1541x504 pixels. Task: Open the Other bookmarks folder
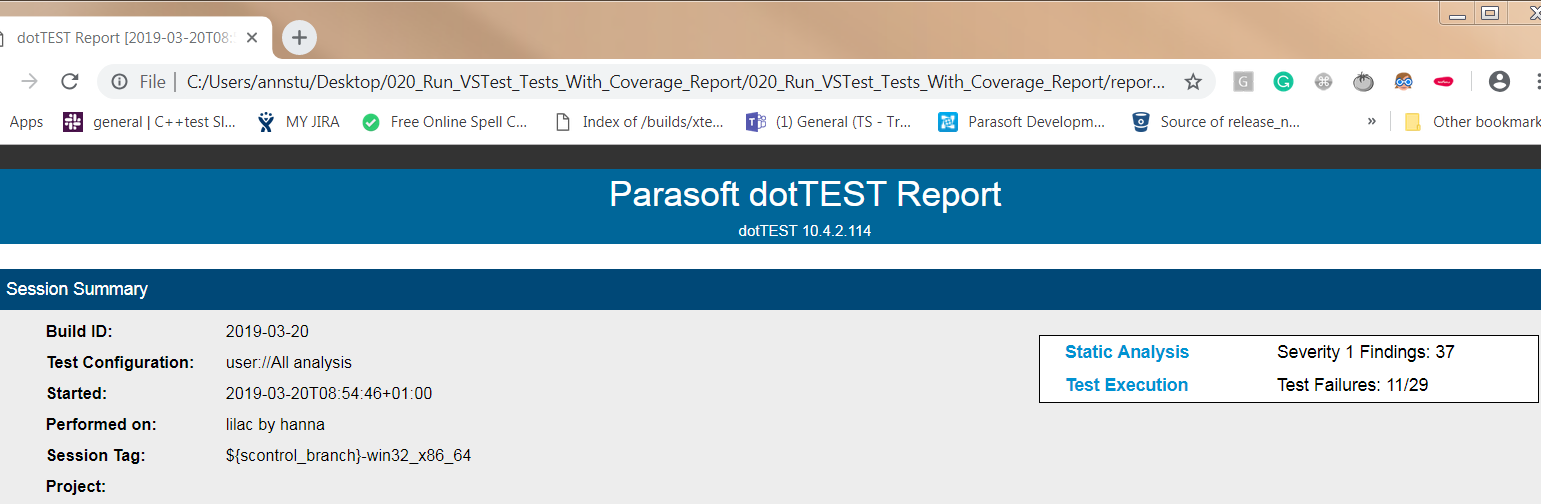point(1472,122)
